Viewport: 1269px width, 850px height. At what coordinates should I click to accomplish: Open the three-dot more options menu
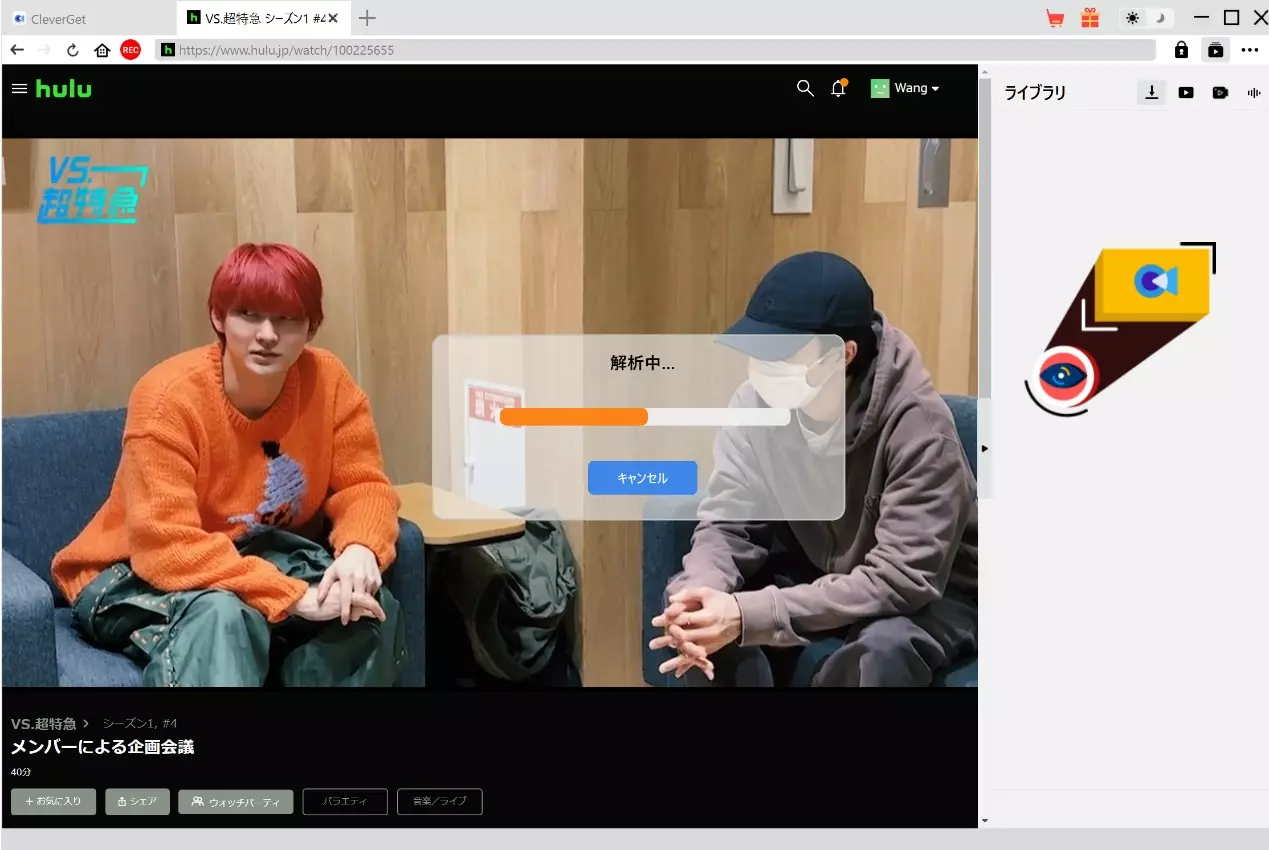(1250, 49)
